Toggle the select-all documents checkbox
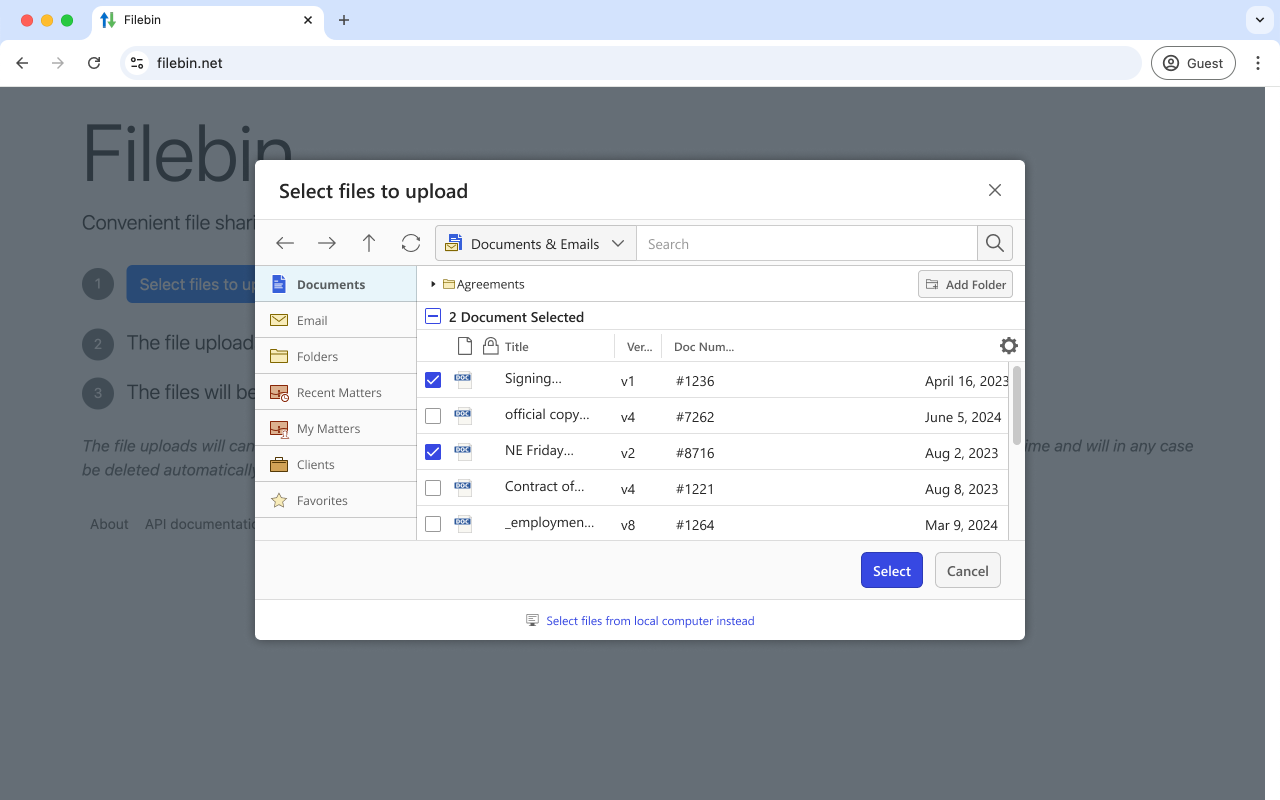Viewport: 1280px width, 800px height. [433, 316]
